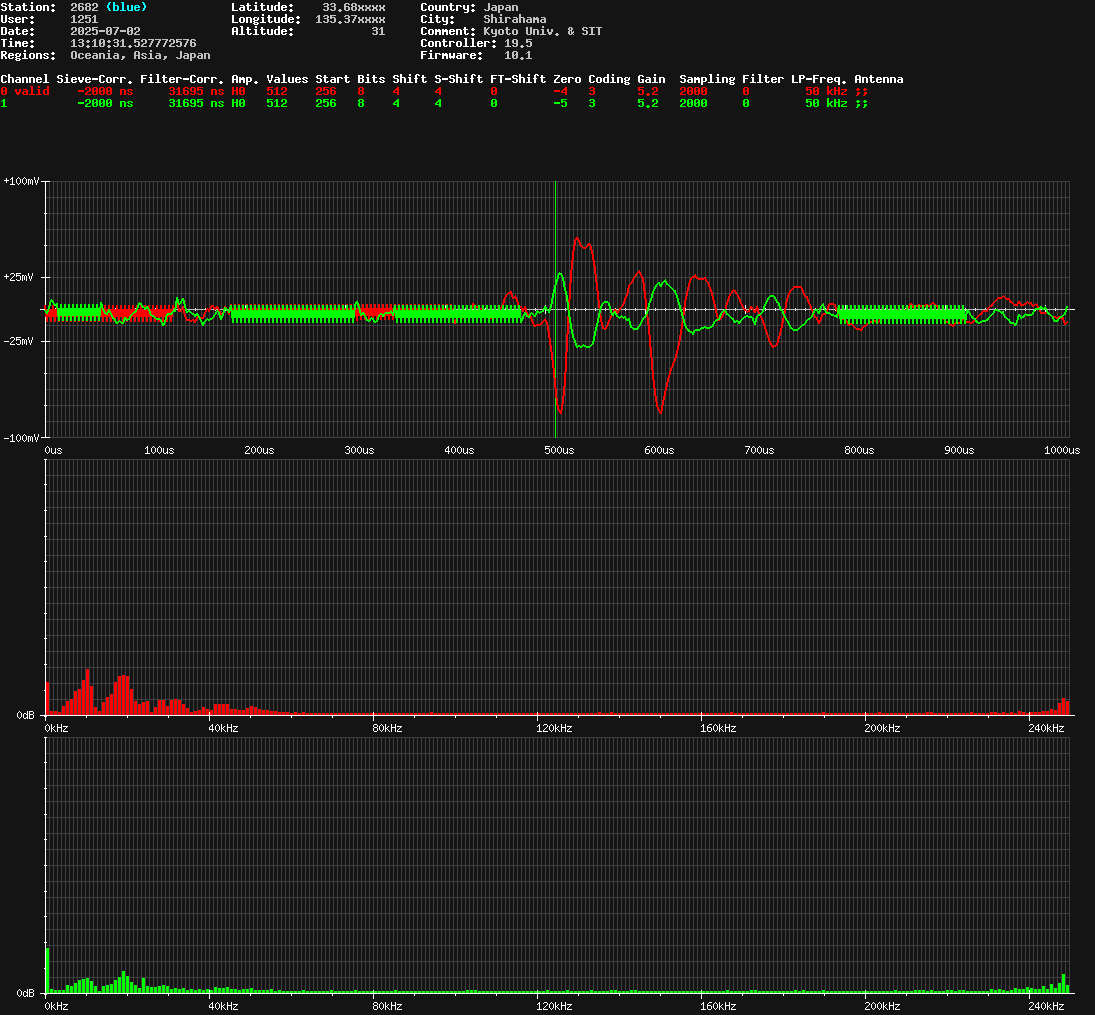Select the city name Shirahama
The height and width of the screenshot is (1015, 1095).
coord(515,19)
